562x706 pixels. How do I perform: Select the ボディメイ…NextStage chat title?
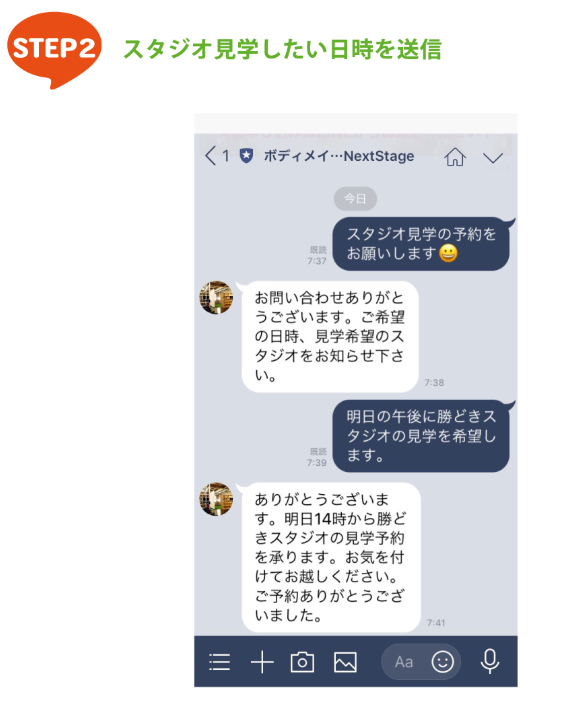[x=339, y=156]
